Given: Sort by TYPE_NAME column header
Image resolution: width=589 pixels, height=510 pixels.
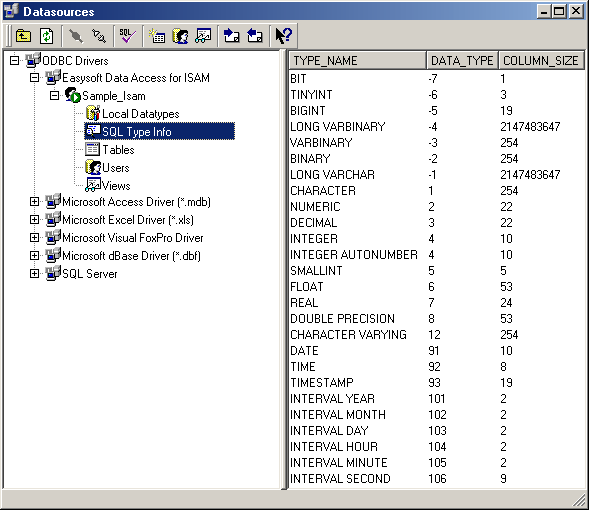Looking at the screenshot, I should 358,60.
